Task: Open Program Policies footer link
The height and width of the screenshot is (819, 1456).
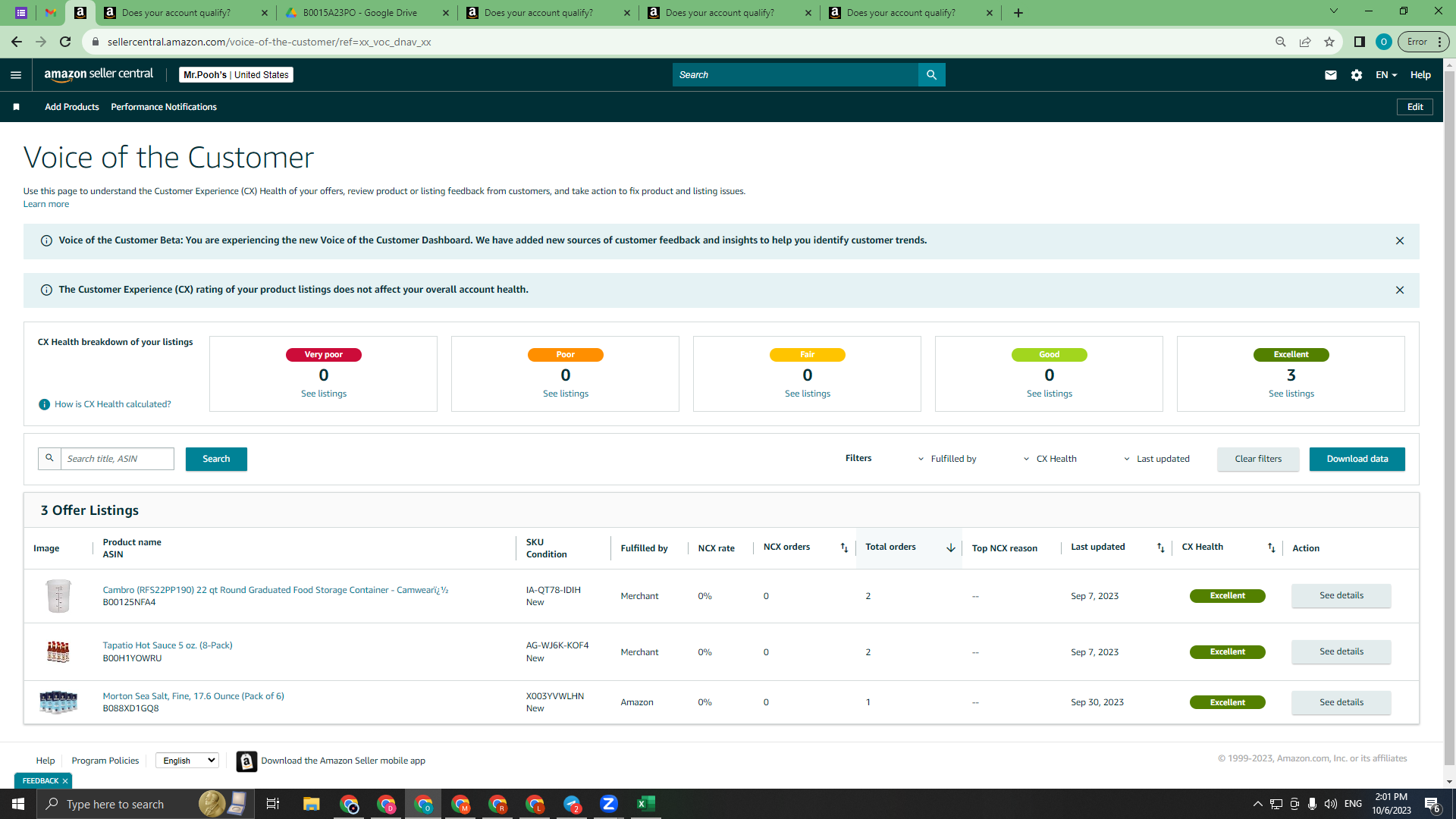Action: 105,761
